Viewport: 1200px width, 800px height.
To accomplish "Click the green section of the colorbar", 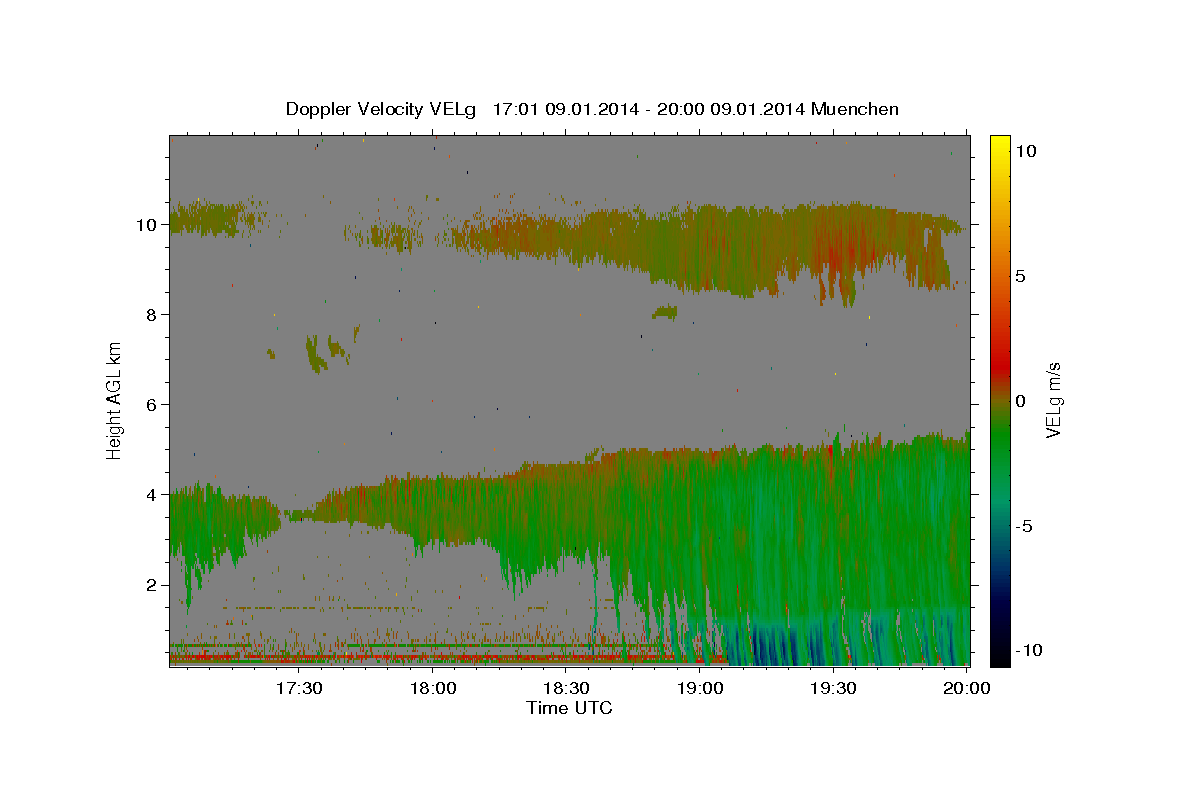I will coord(1000,440).
